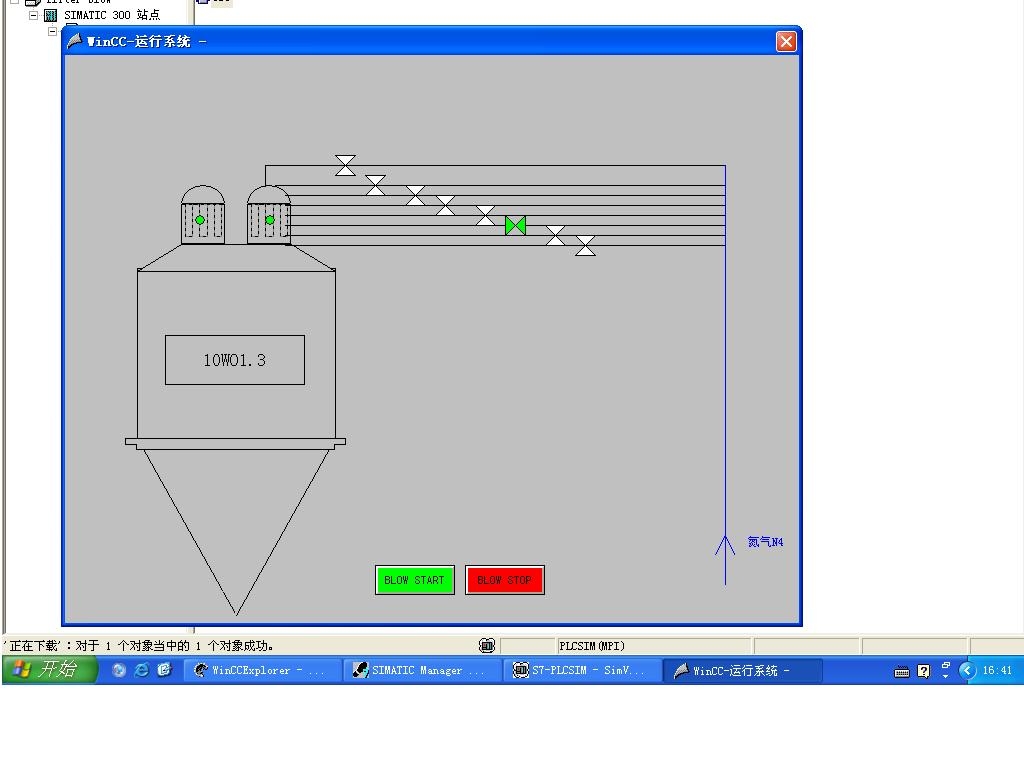This screenshot has height=768, width=1024.
Task: Click the 10W01.3 label box on the tank
Action: click(235, 360)
